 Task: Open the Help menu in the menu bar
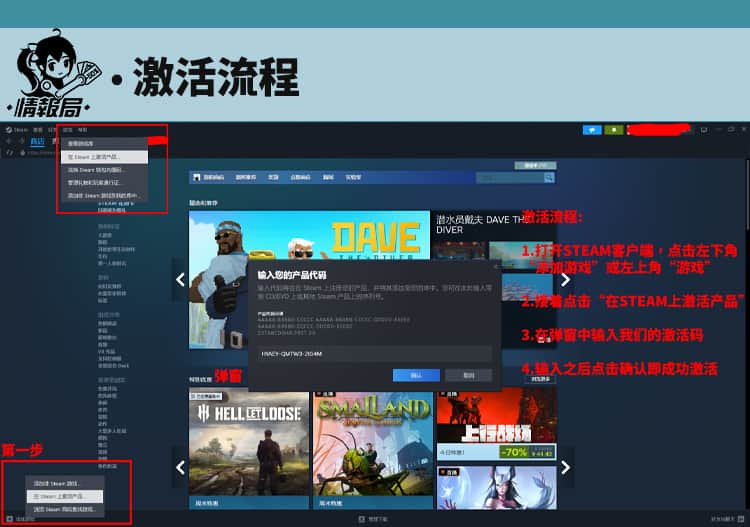tap(83, 130)
